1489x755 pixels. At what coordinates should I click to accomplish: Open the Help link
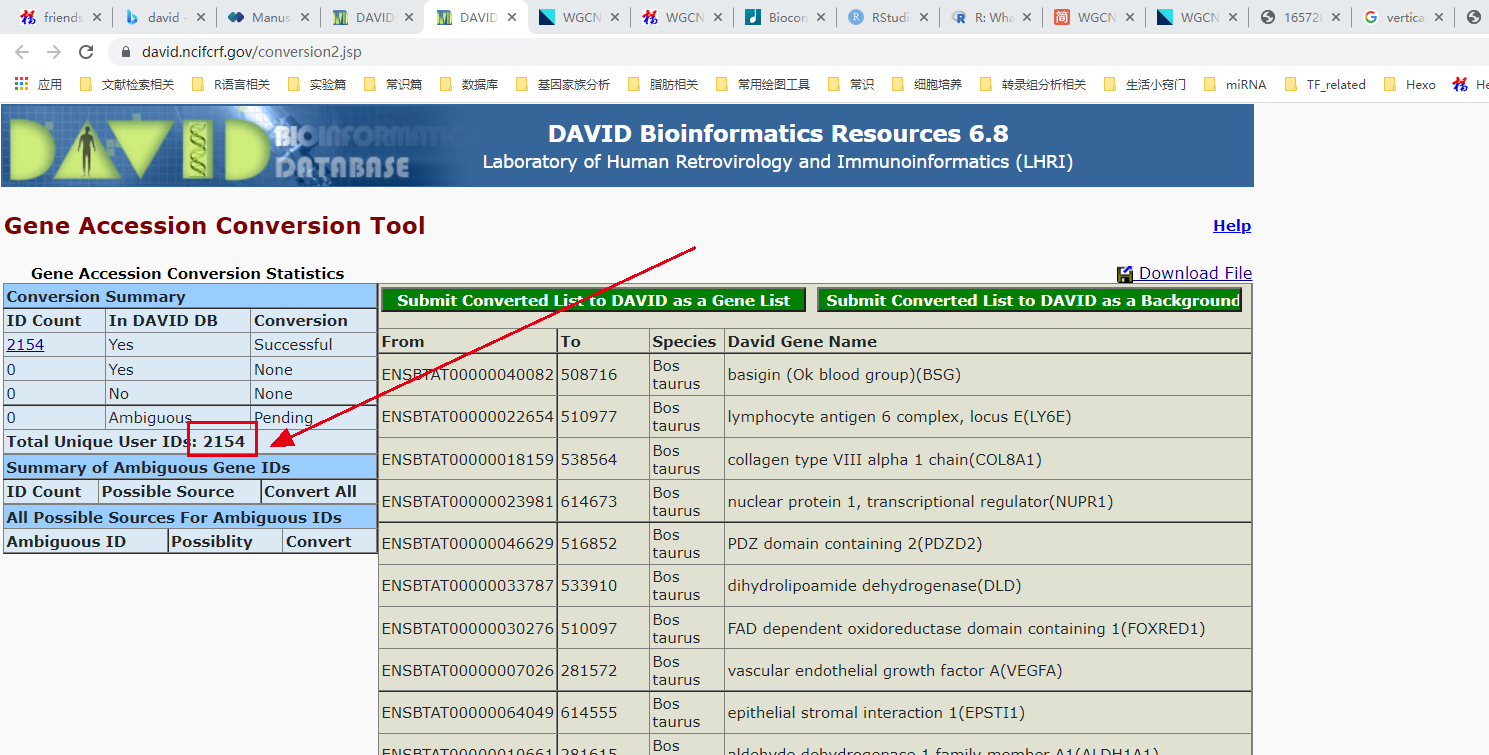(1232, 226)
